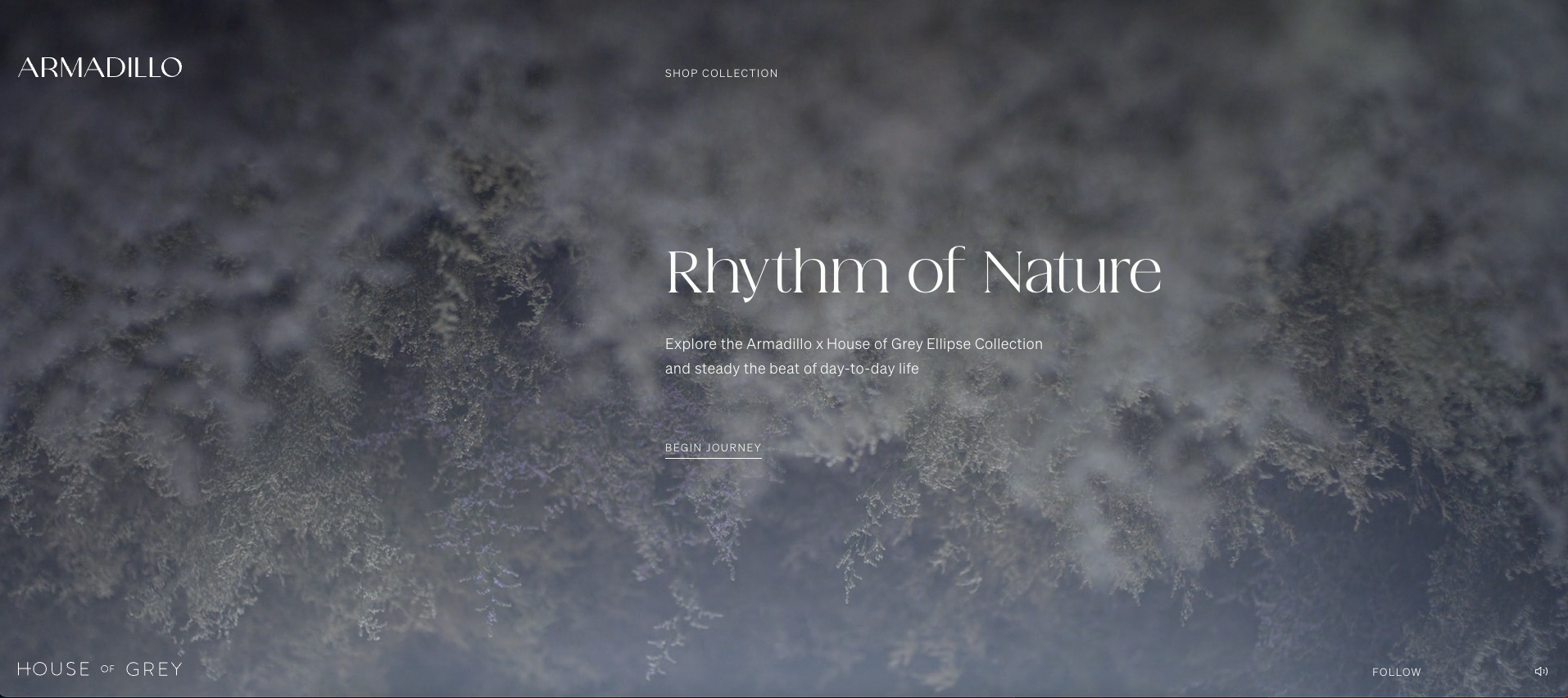The width and height of the screenshot is (1568, 698).
Task: Click the small OF in the bottom logo
Action: click(107, 669)
